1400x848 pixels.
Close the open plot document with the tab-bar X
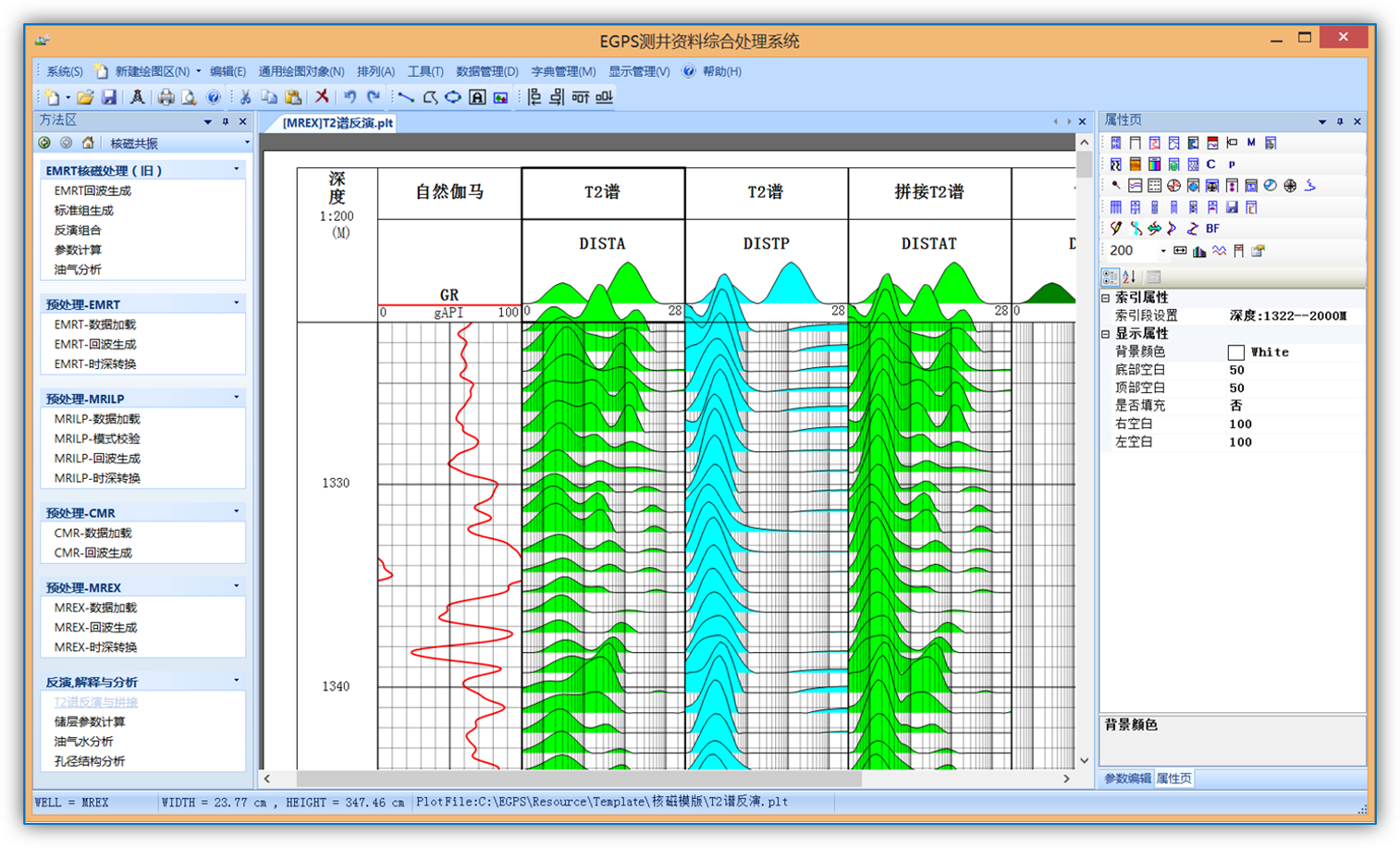1082,122
